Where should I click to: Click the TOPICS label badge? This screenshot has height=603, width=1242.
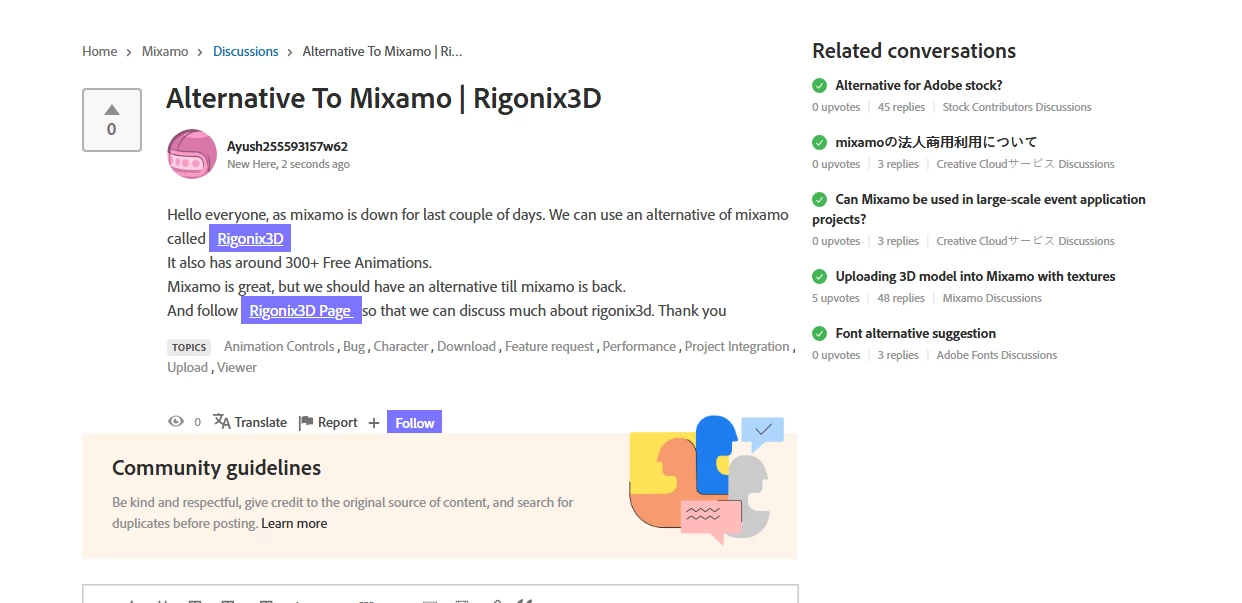tap(189, 348)
